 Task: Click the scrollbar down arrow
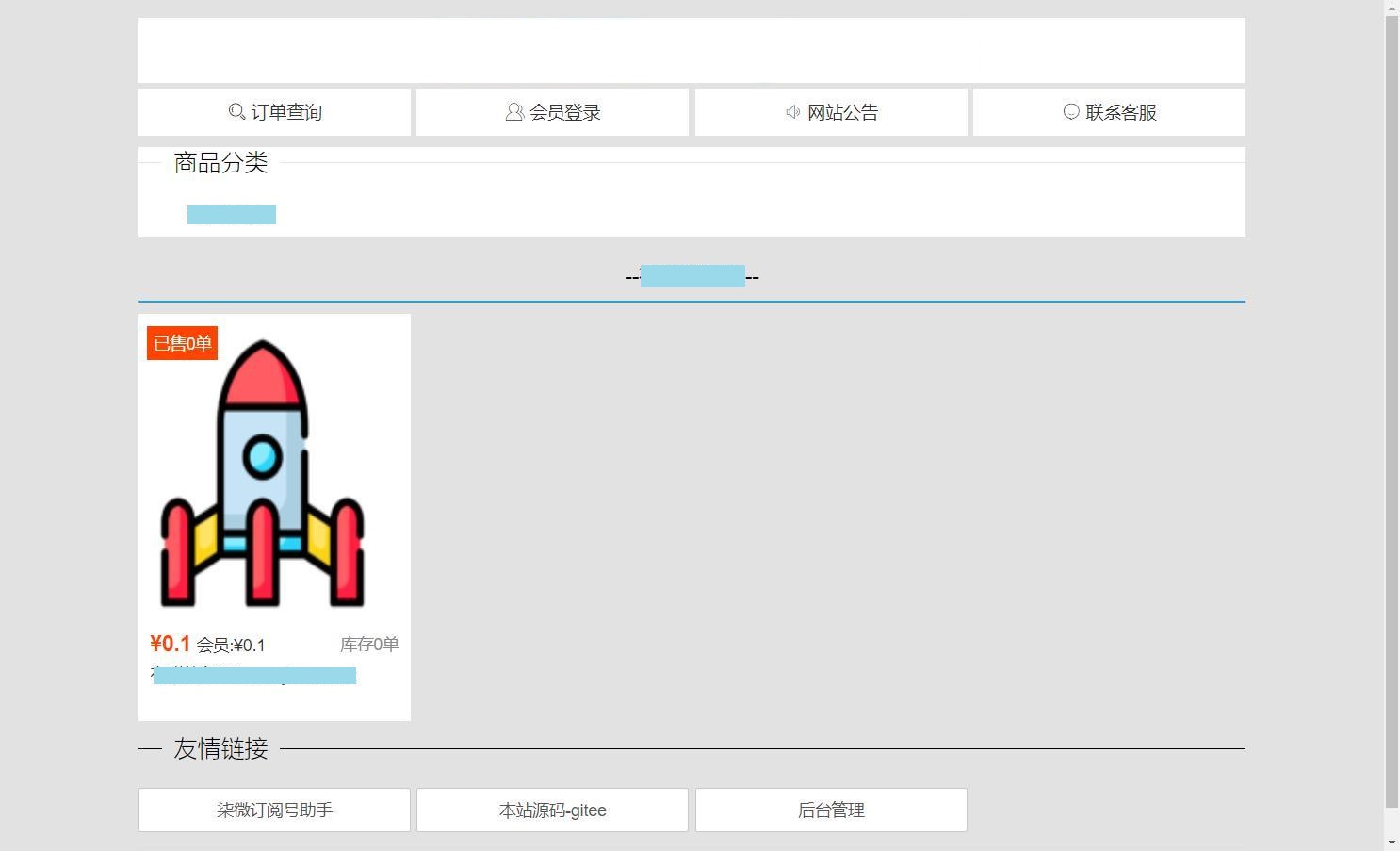(x=1392, y=842)
